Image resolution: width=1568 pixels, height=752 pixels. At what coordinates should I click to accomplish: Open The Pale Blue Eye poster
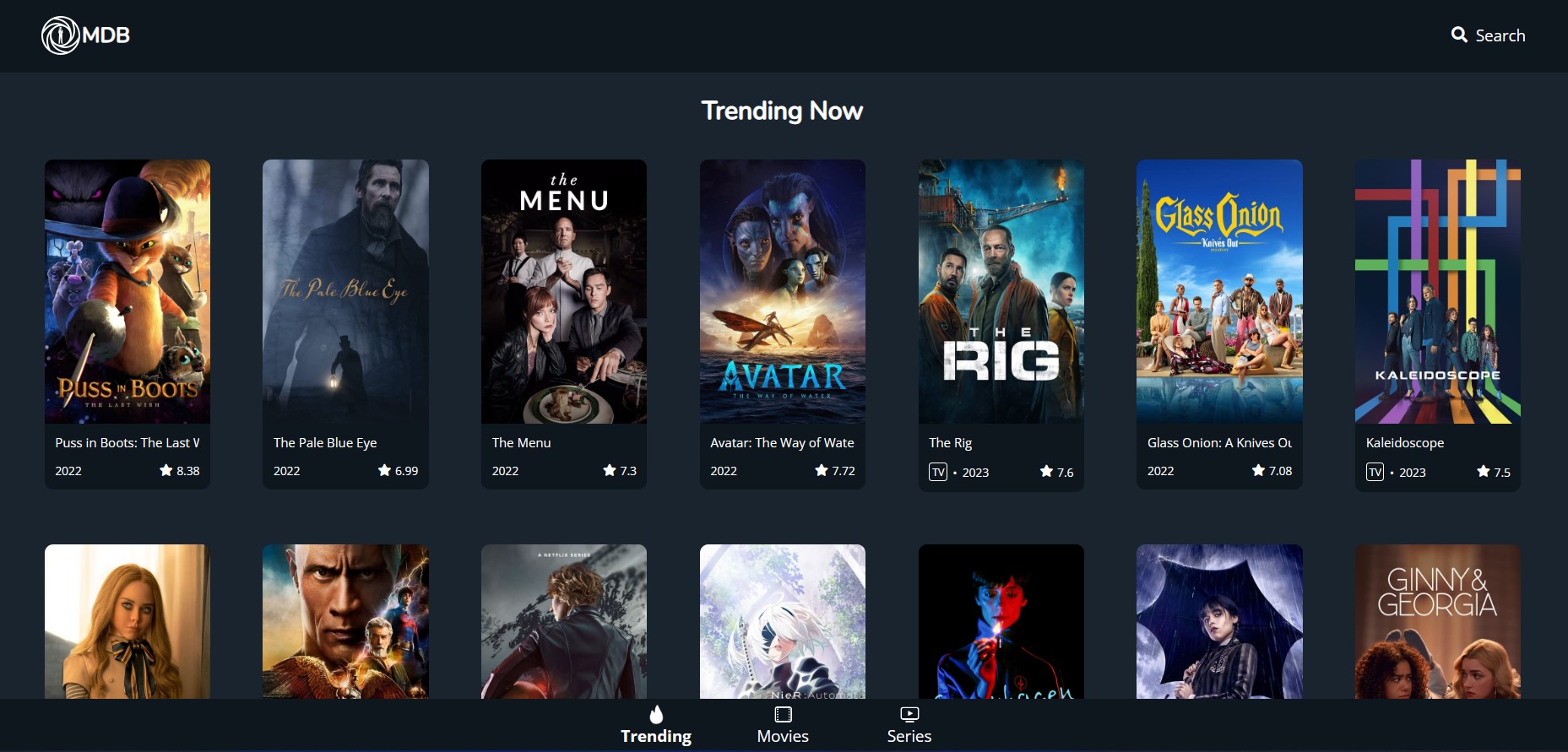pos(345,291)
